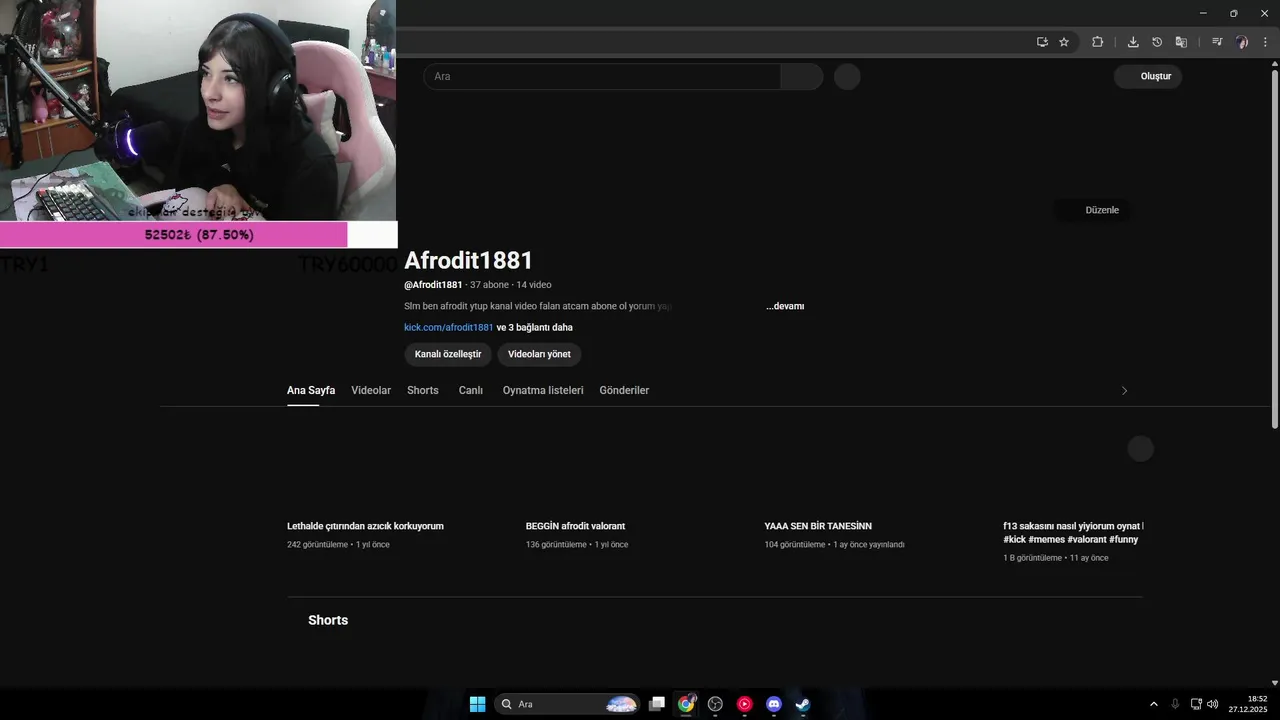Click the round voice search button
The width and height of the screenshot is (1280, 720).
click(847, 76)
